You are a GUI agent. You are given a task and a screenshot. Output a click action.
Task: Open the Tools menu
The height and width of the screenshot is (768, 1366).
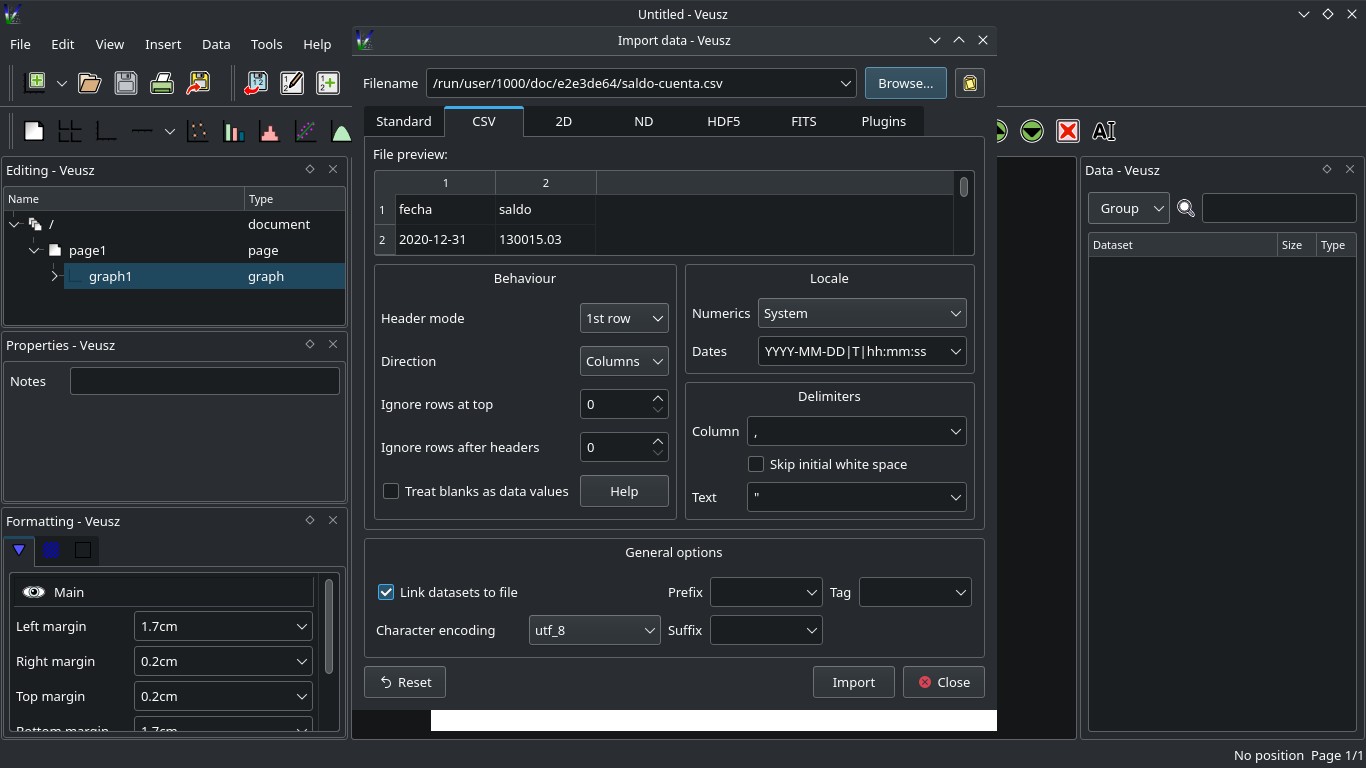[x=266, y=44]
